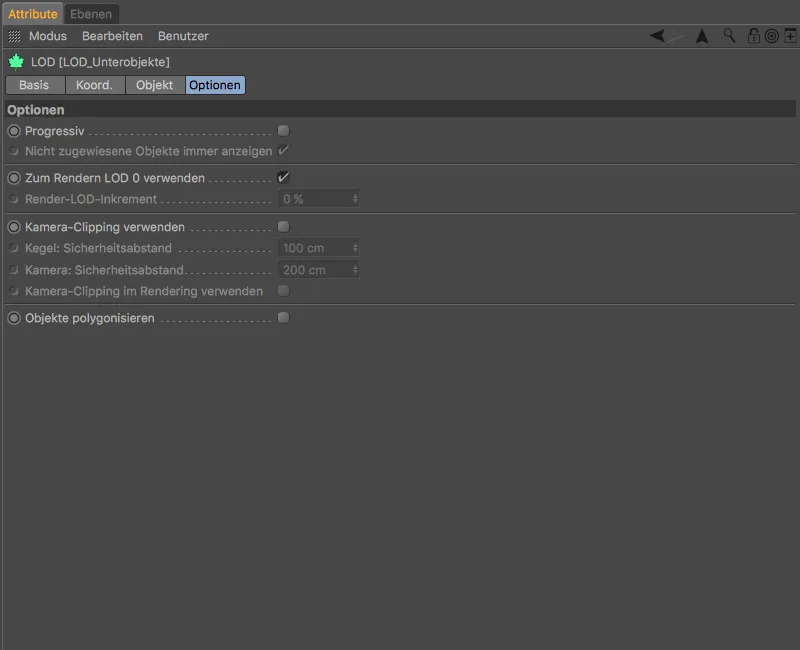Open the Benutzer menu
The height and width of the screenshot is (650, 800).
click(183, 36)
